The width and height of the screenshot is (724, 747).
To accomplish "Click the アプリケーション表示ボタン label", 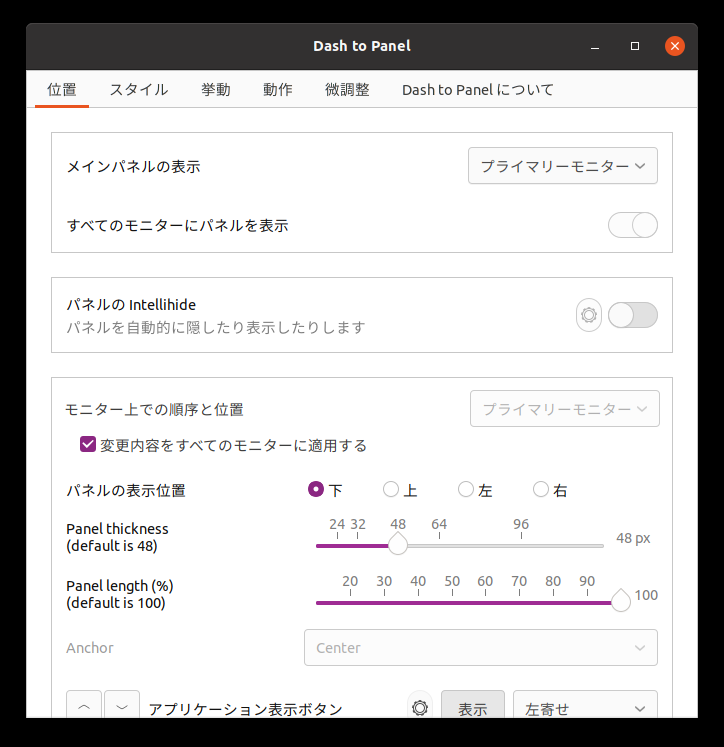I will tap(245, 709).
